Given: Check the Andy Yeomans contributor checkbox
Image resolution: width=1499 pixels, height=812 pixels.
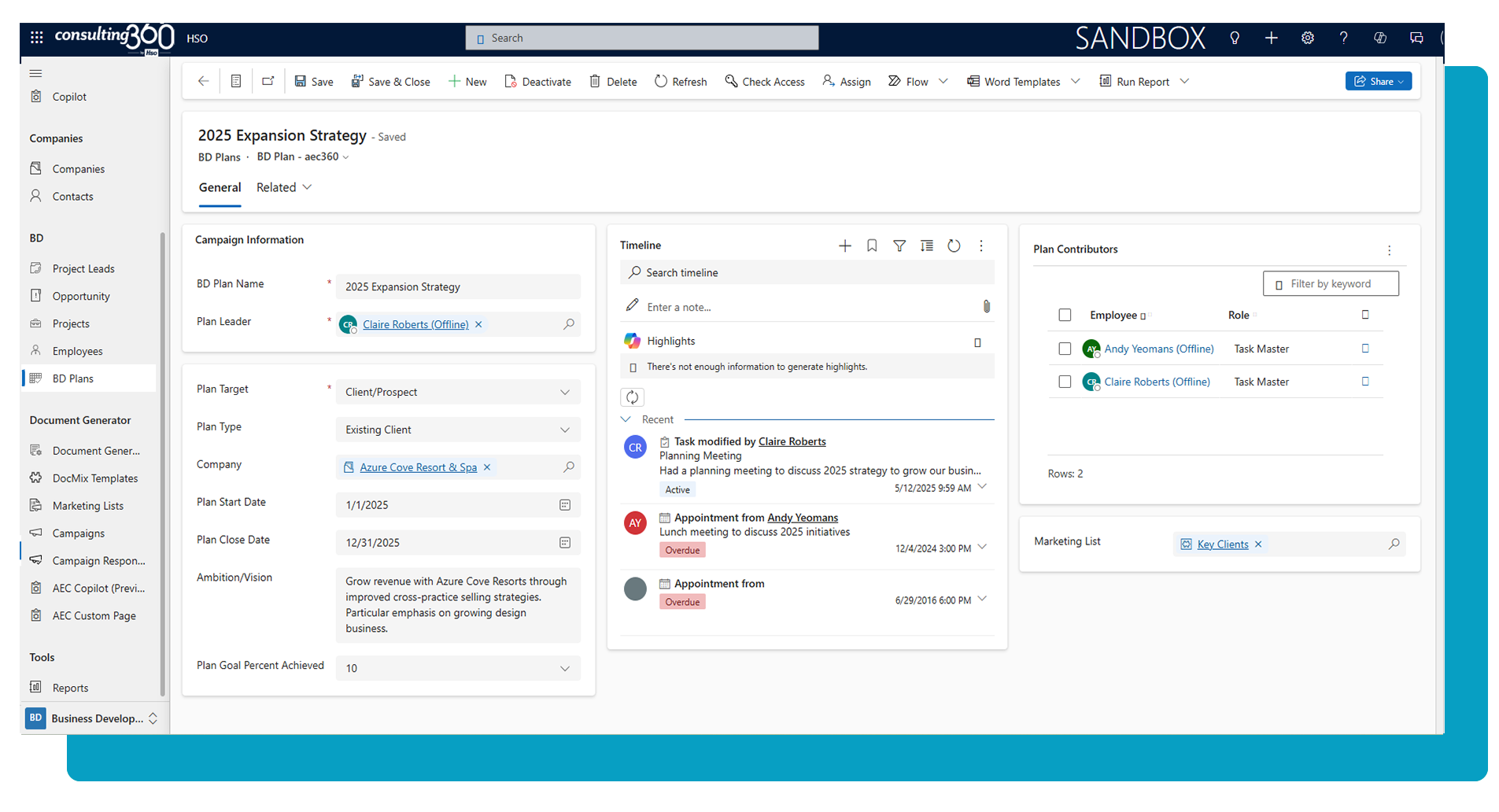Looking at the screenshot, I should pos(1065,349).
